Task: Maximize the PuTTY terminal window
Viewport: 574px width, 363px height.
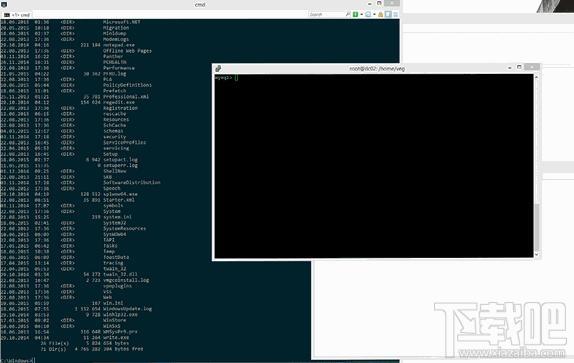Action: click(x=519, y=67)
